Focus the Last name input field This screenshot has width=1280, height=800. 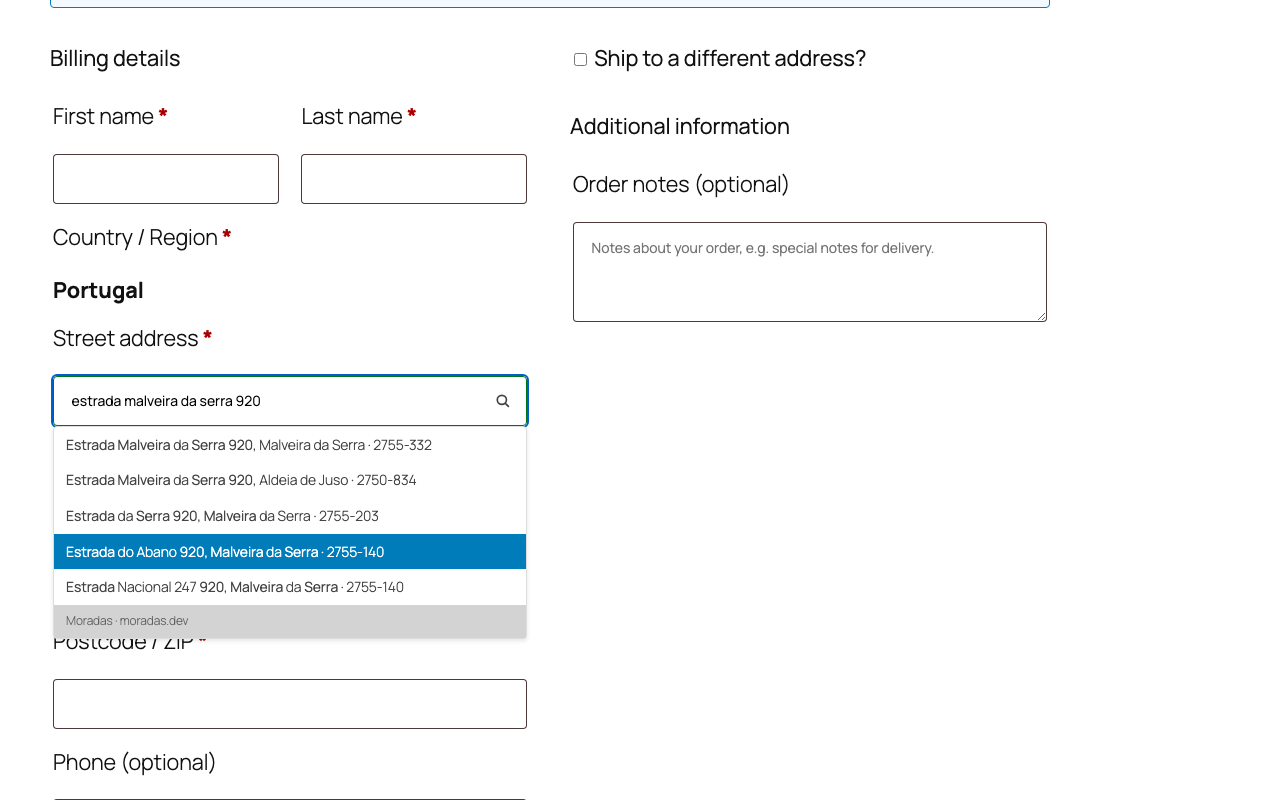tap(414, 179)
